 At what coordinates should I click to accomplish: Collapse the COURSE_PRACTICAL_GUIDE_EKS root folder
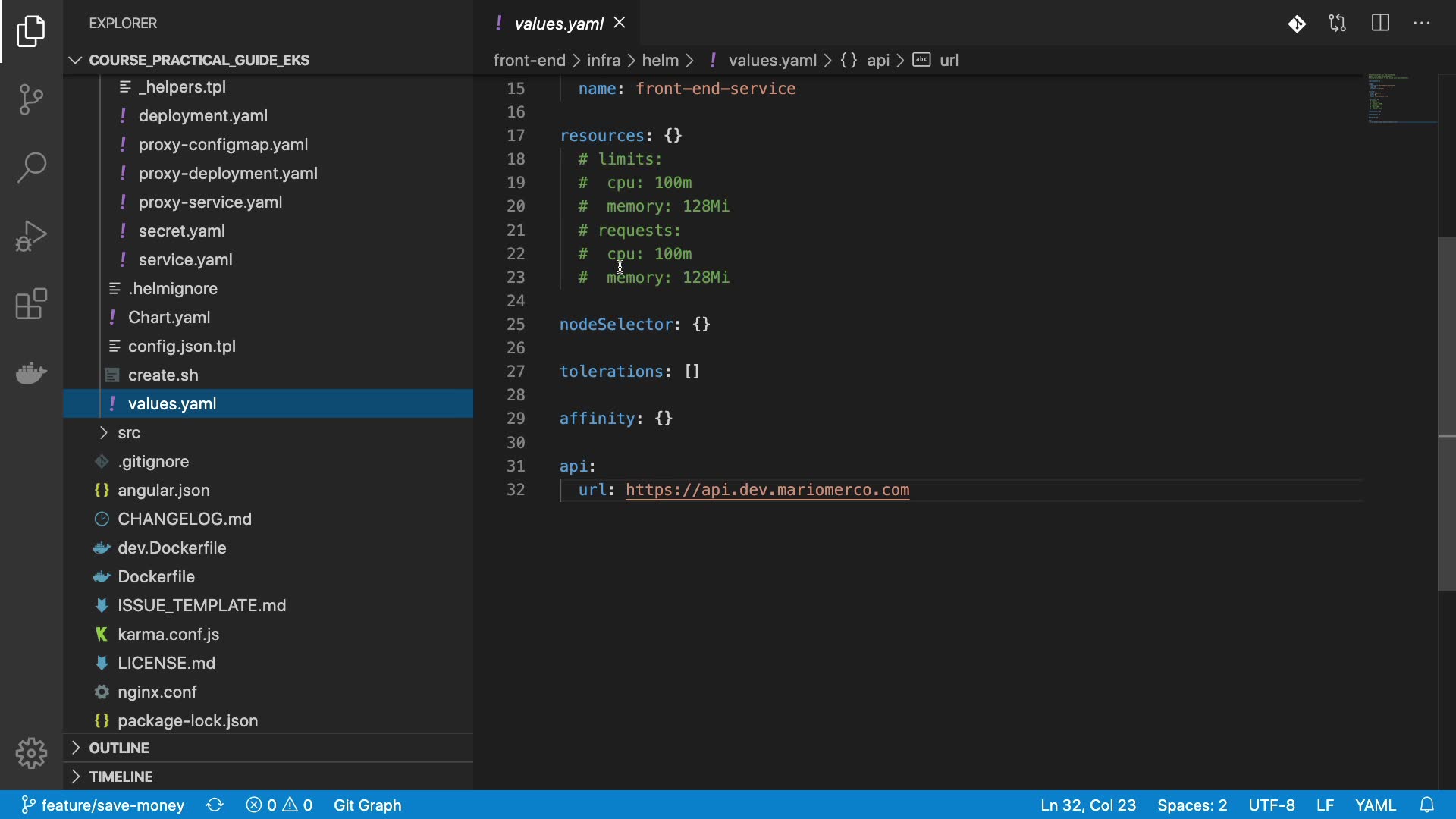click(x=199, y=60)
